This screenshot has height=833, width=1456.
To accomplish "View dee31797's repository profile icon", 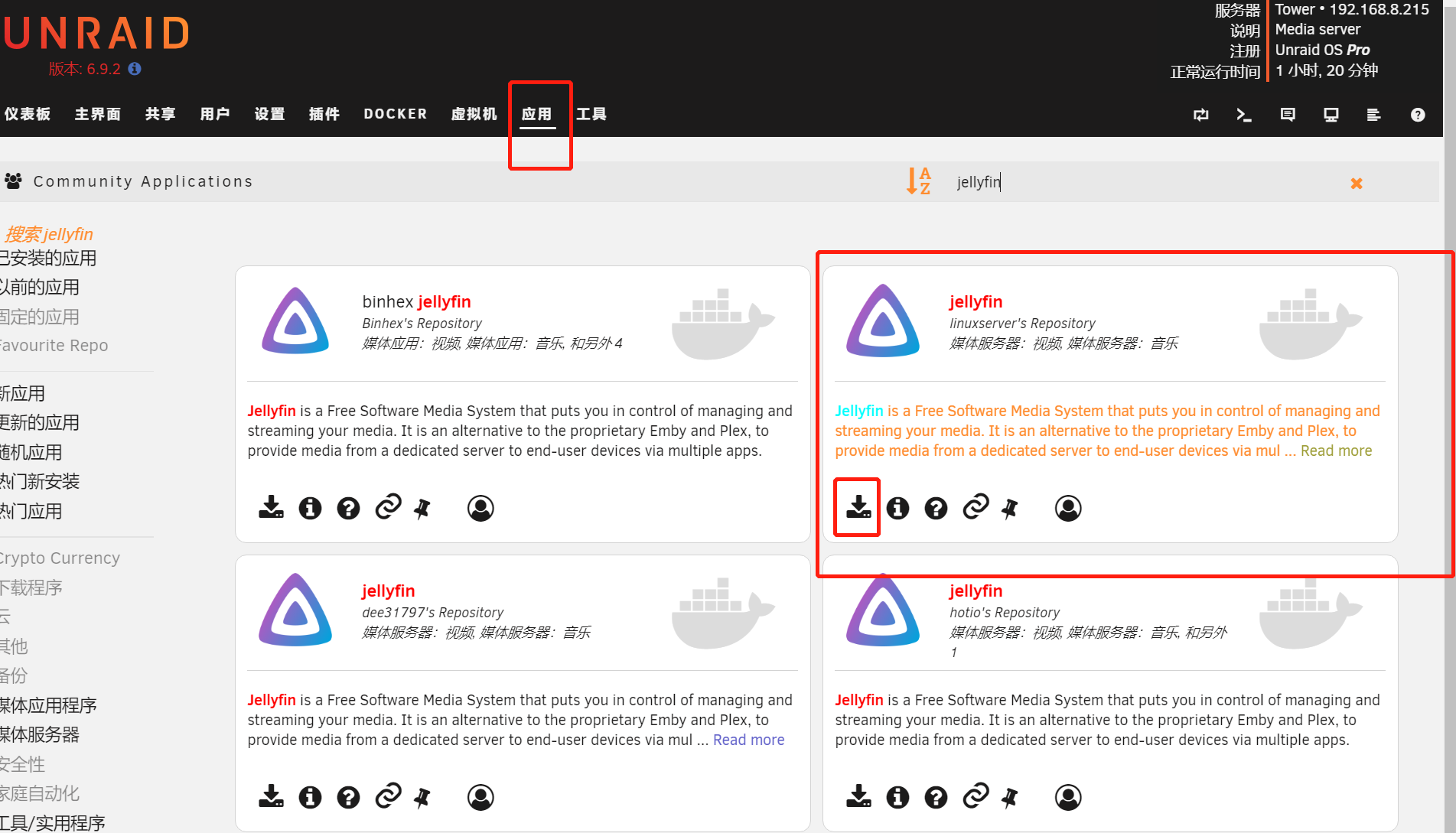I will [x=480, y=797].
